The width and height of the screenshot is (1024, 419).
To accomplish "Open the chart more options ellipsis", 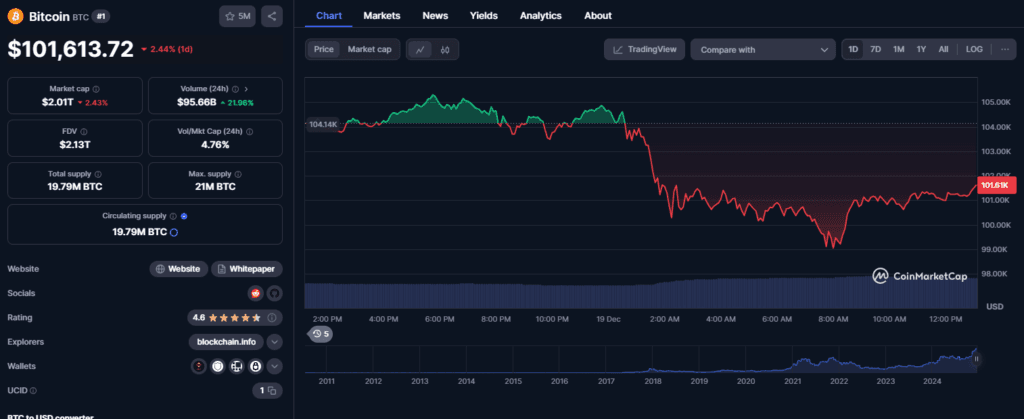I will [x=1004, y=50].
